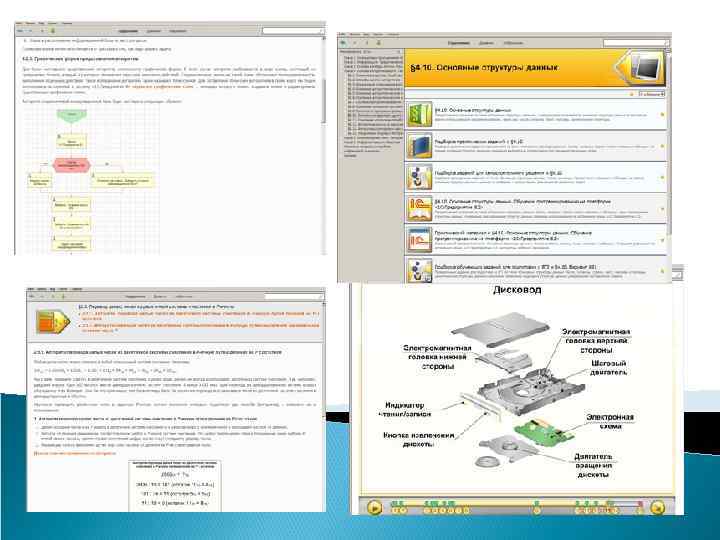Click the star icon beside the filter dropdown
The height and width of the screenshot is (540, 720).
click(631, 94)
